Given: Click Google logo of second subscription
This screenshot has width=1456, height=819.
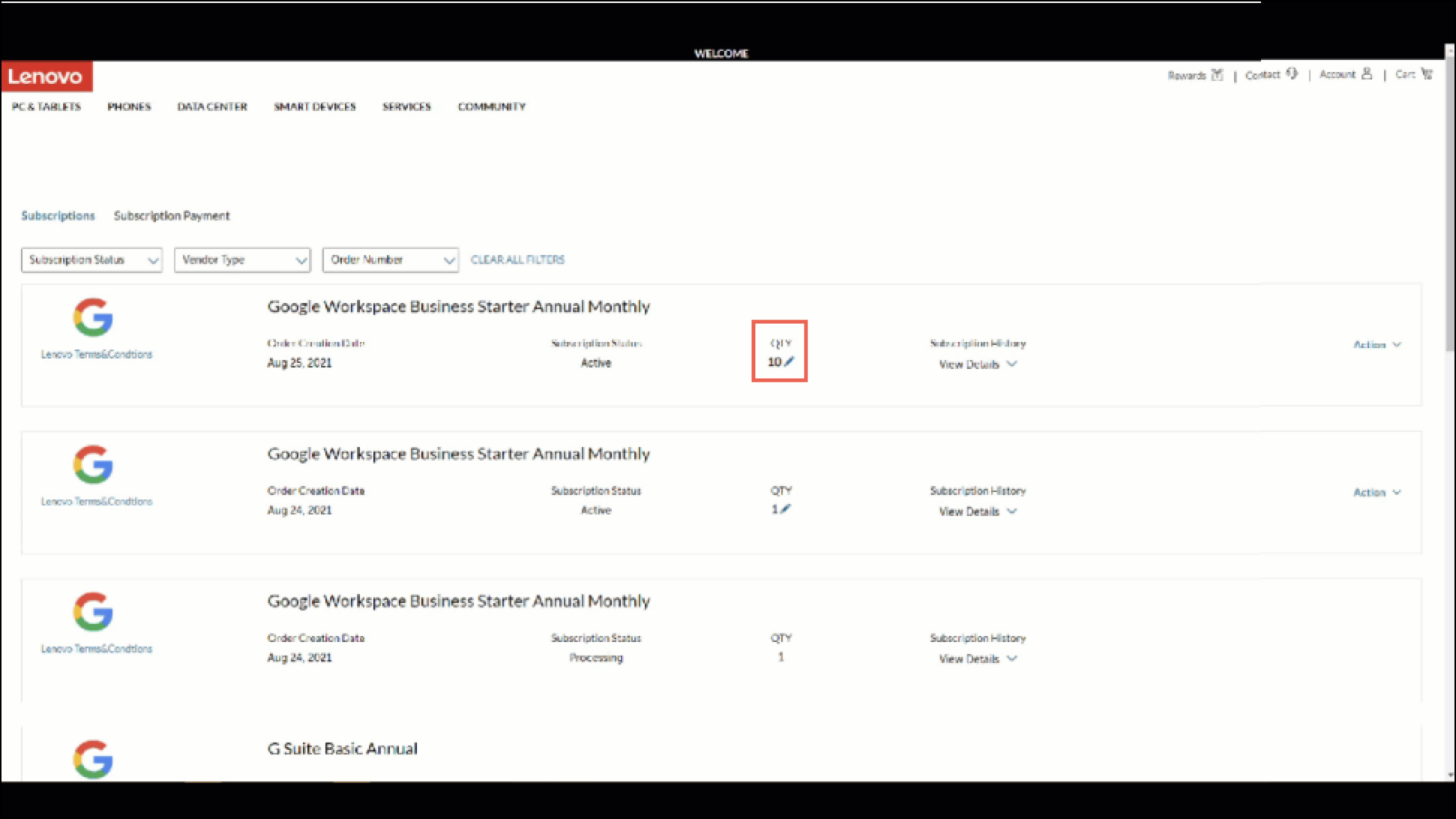Looking at the screenshot, I should point(93,464).
